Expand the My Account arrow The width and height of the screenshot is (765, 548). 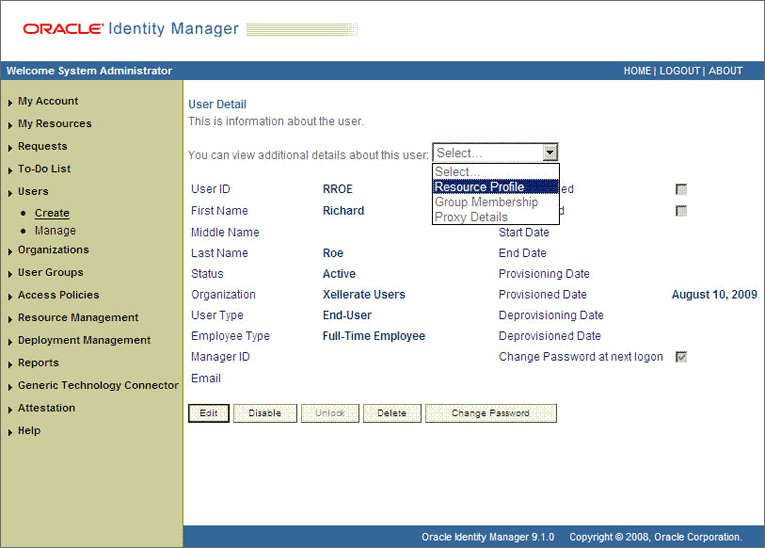[10, 102]
